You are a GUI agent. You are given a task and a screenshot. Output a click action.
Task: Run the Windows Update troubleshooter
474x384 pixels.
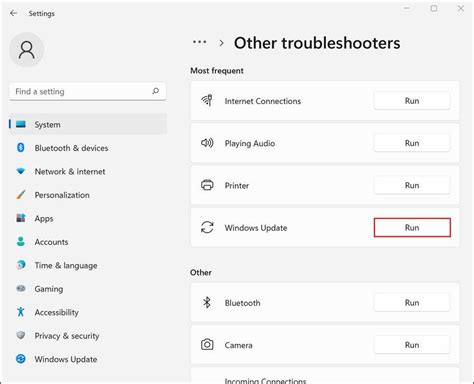coord(412,228)
